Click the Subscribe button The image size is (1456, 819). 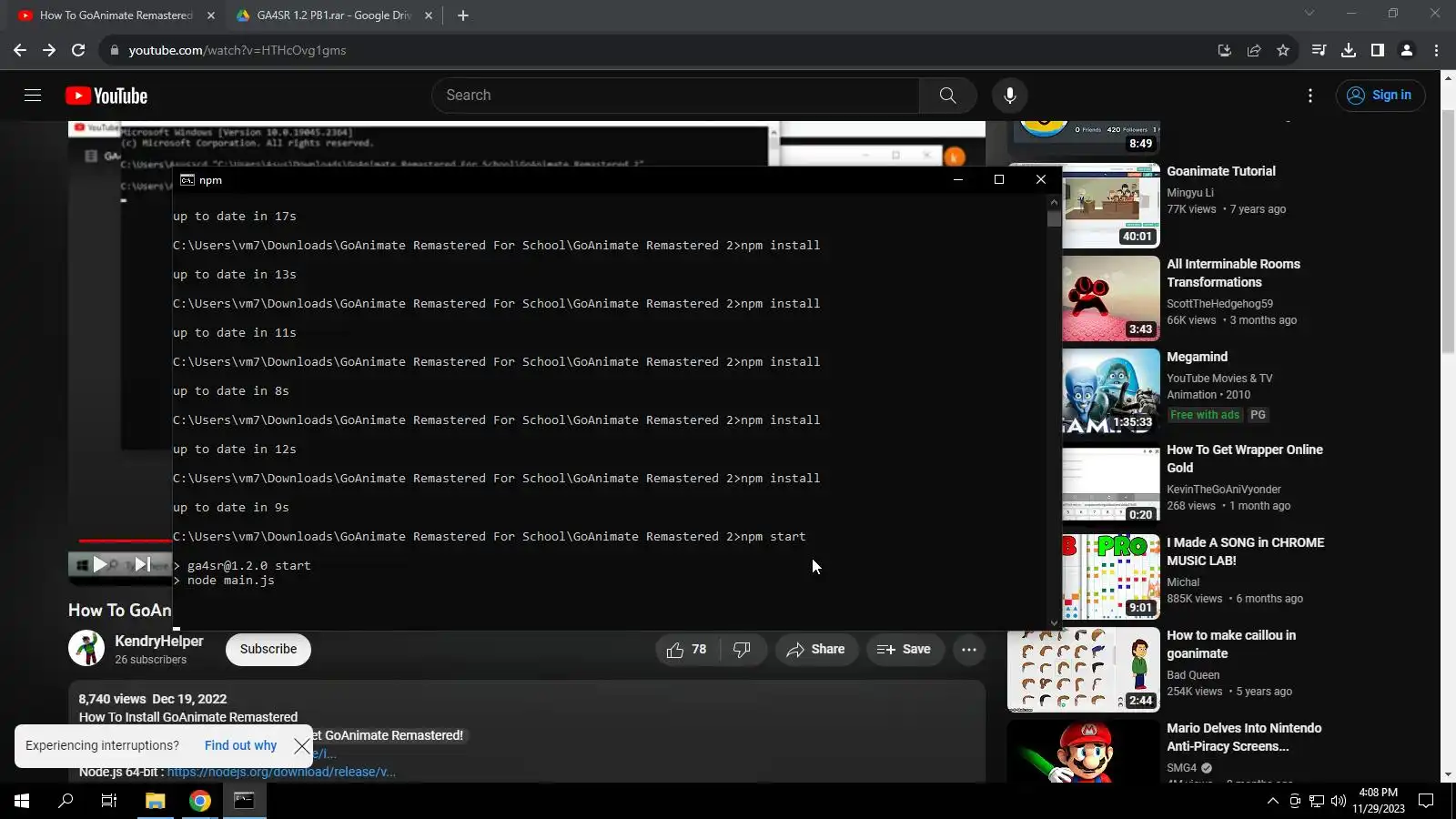[268, 650]
